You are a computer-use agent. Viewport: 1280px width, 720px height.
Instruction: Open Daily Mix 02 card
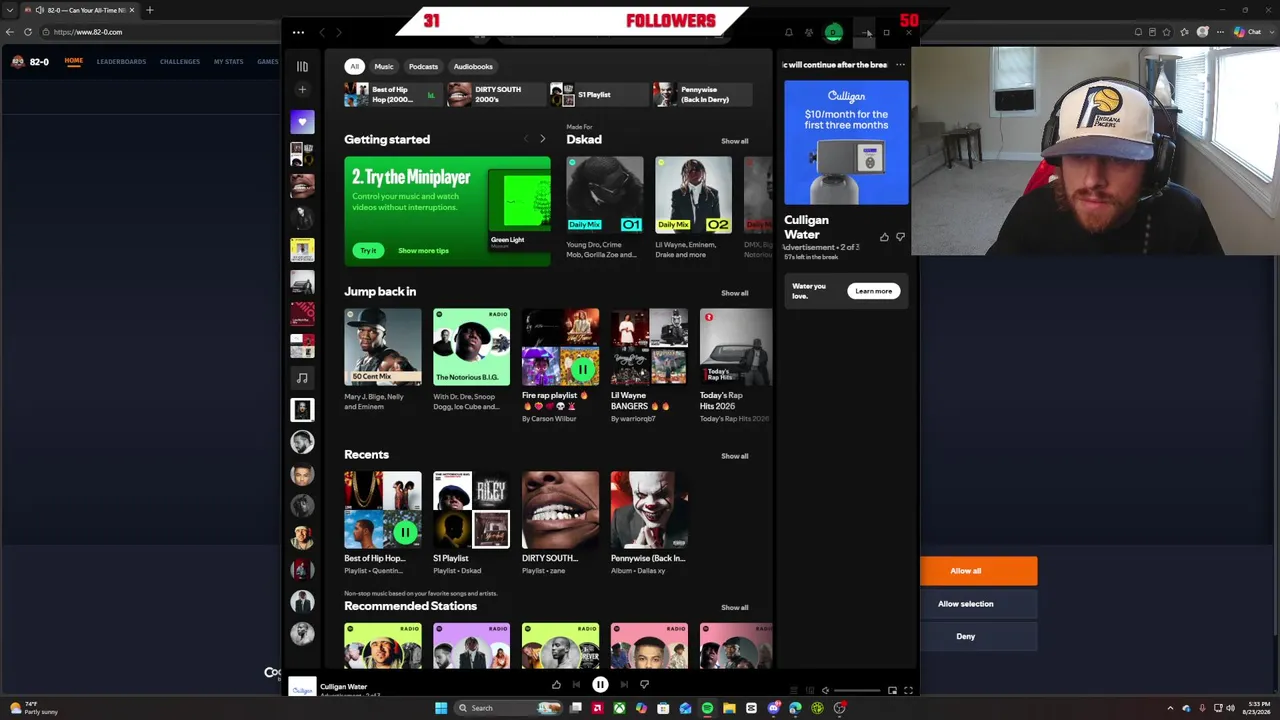pyautogui.click(x=693, y=208)
